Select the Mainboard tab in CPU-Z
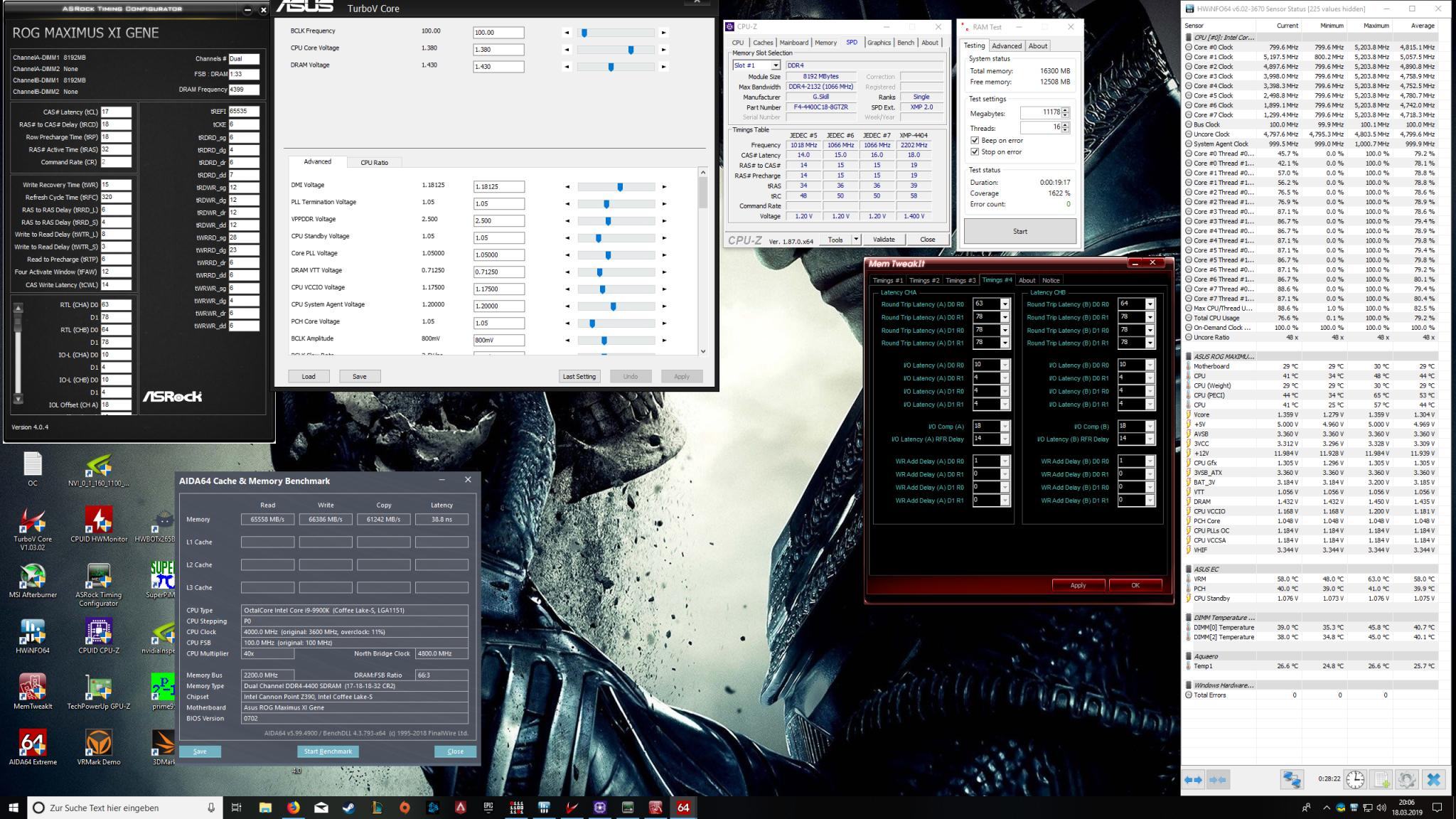The height and width of the screenshot is (819, 1456). coord(793,43)
